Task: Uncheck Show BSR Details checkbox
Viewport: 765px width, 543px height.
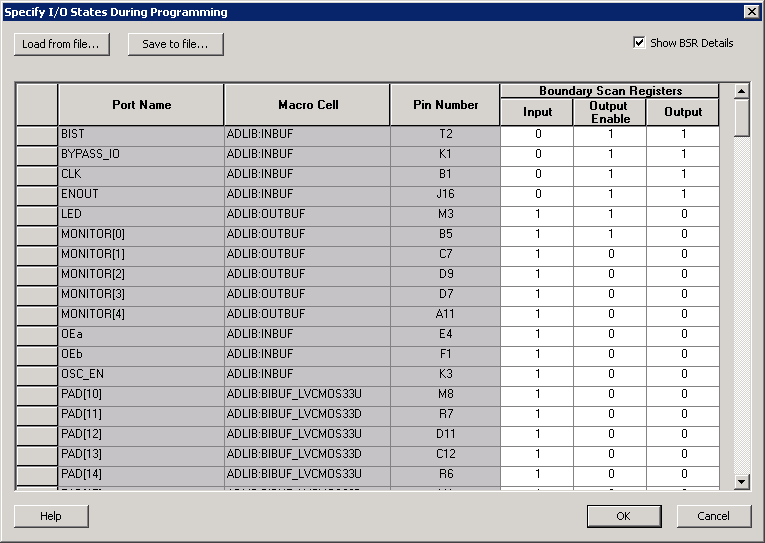Action: [x=639, y=43]
